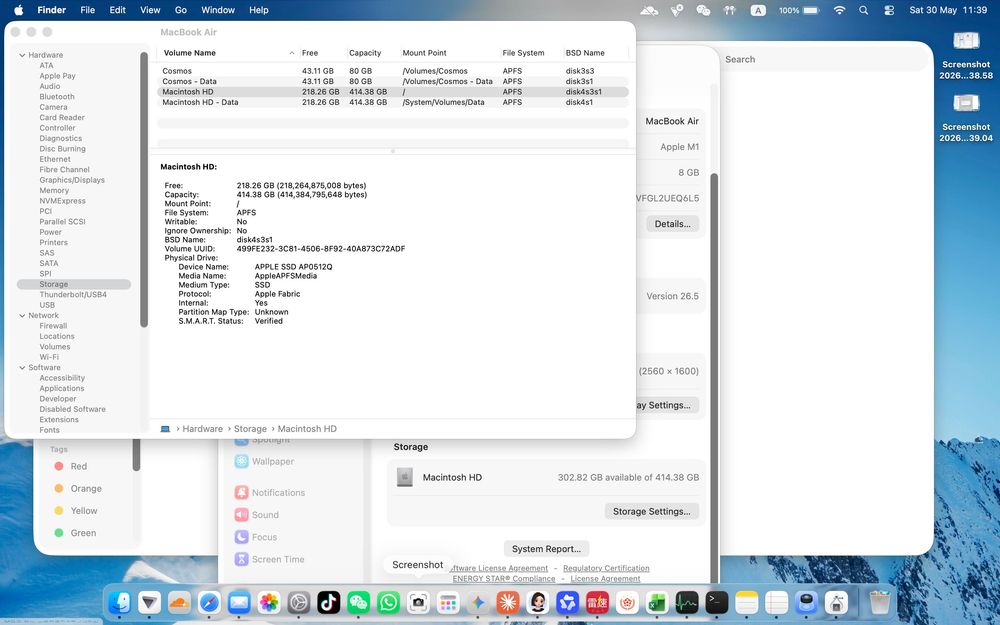Collapse the Network tree section
The image size is (1000, 625).
point(22,315)
